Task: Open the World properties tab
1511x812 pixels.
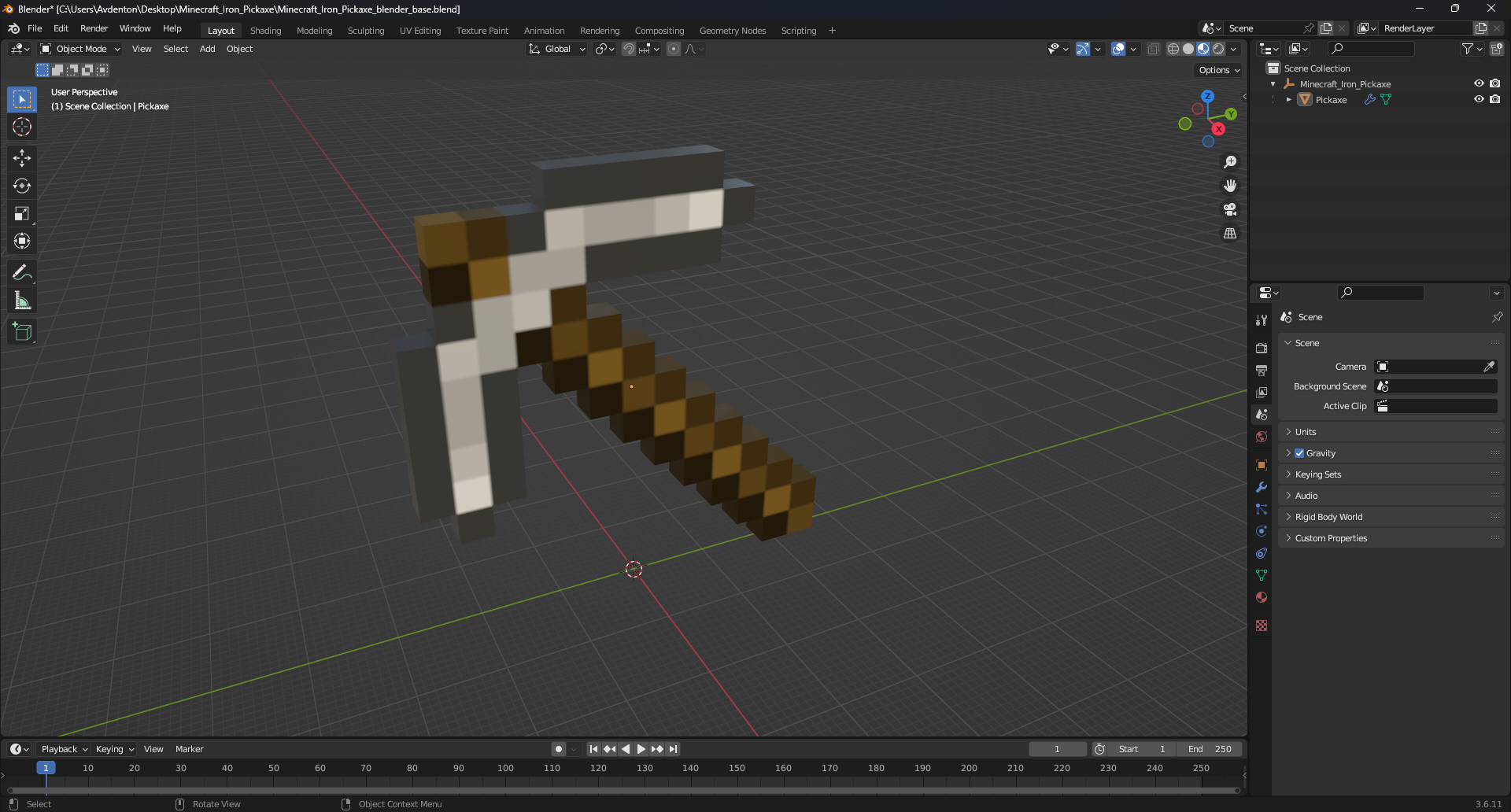Action: tap(1262, 437)
